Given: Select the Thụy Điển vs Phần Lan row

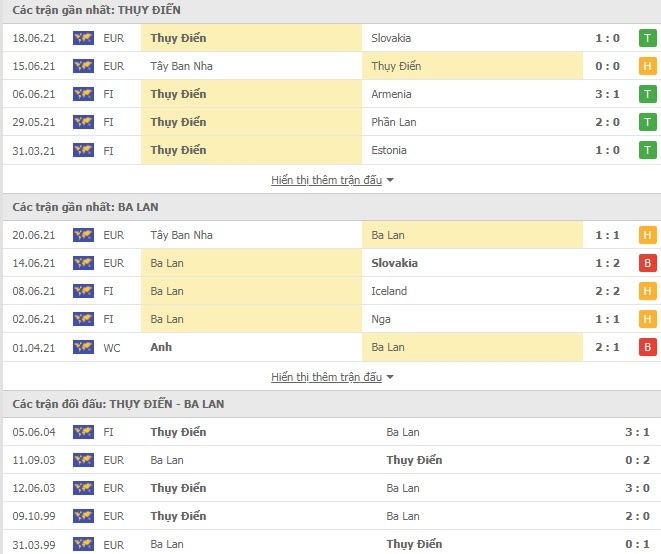Looking at the screenshot, I should click(330, 122).
